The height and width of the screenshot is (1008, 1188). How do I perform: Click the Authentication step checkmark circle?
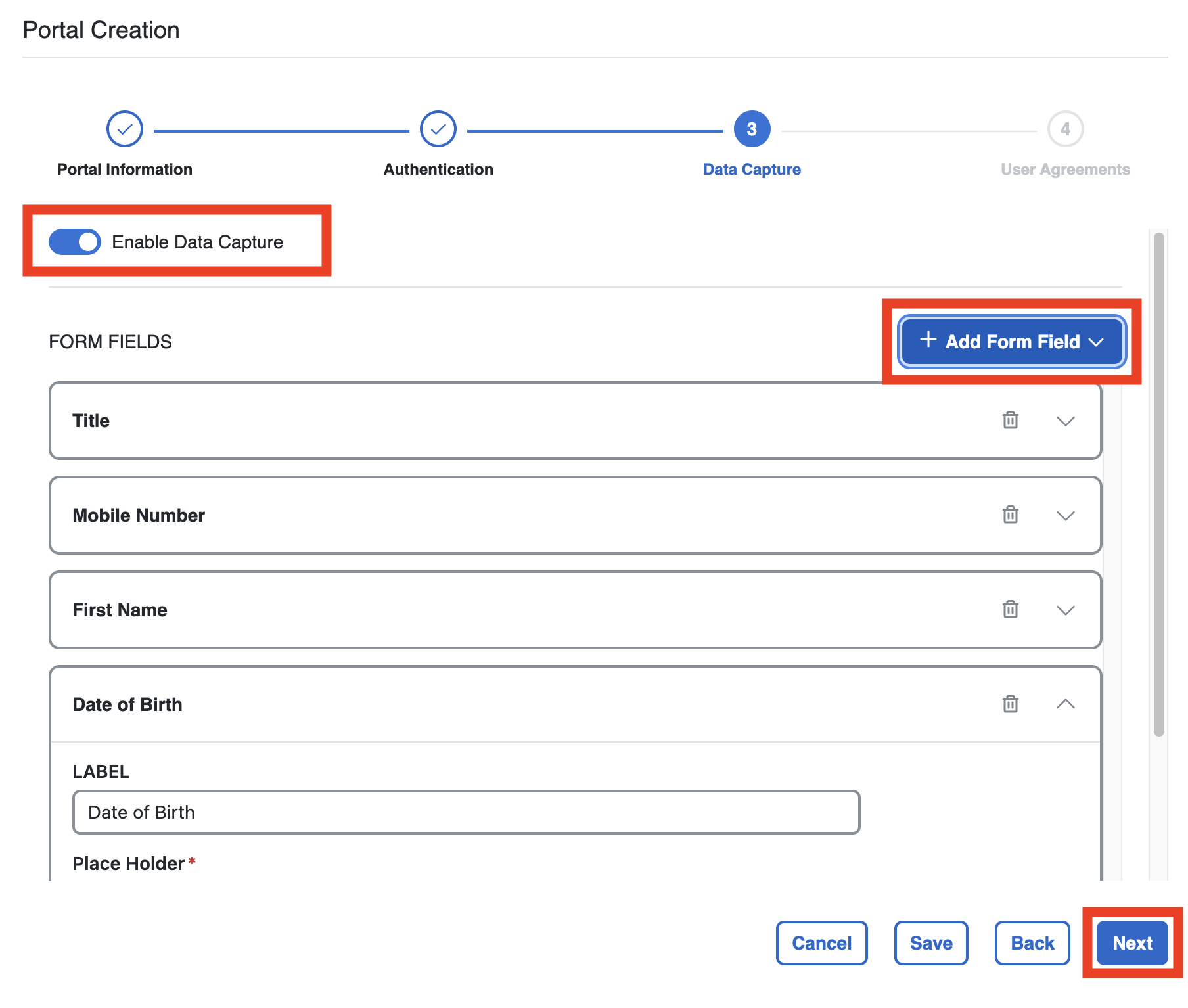(x=438, y=129)
